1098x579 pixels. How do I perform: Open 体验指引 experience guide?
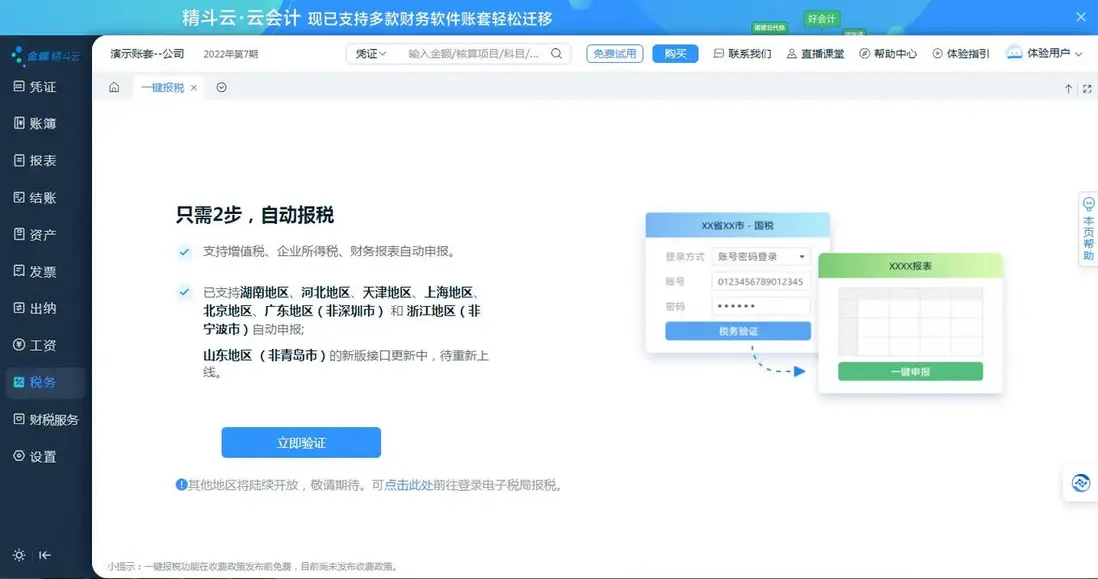(961, 54)
